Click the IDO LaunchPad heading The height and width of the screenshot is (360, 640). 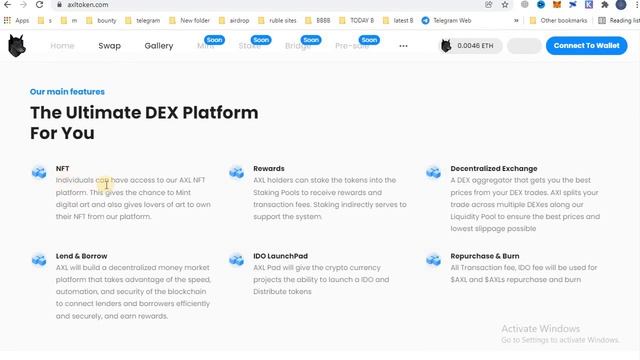280,256
